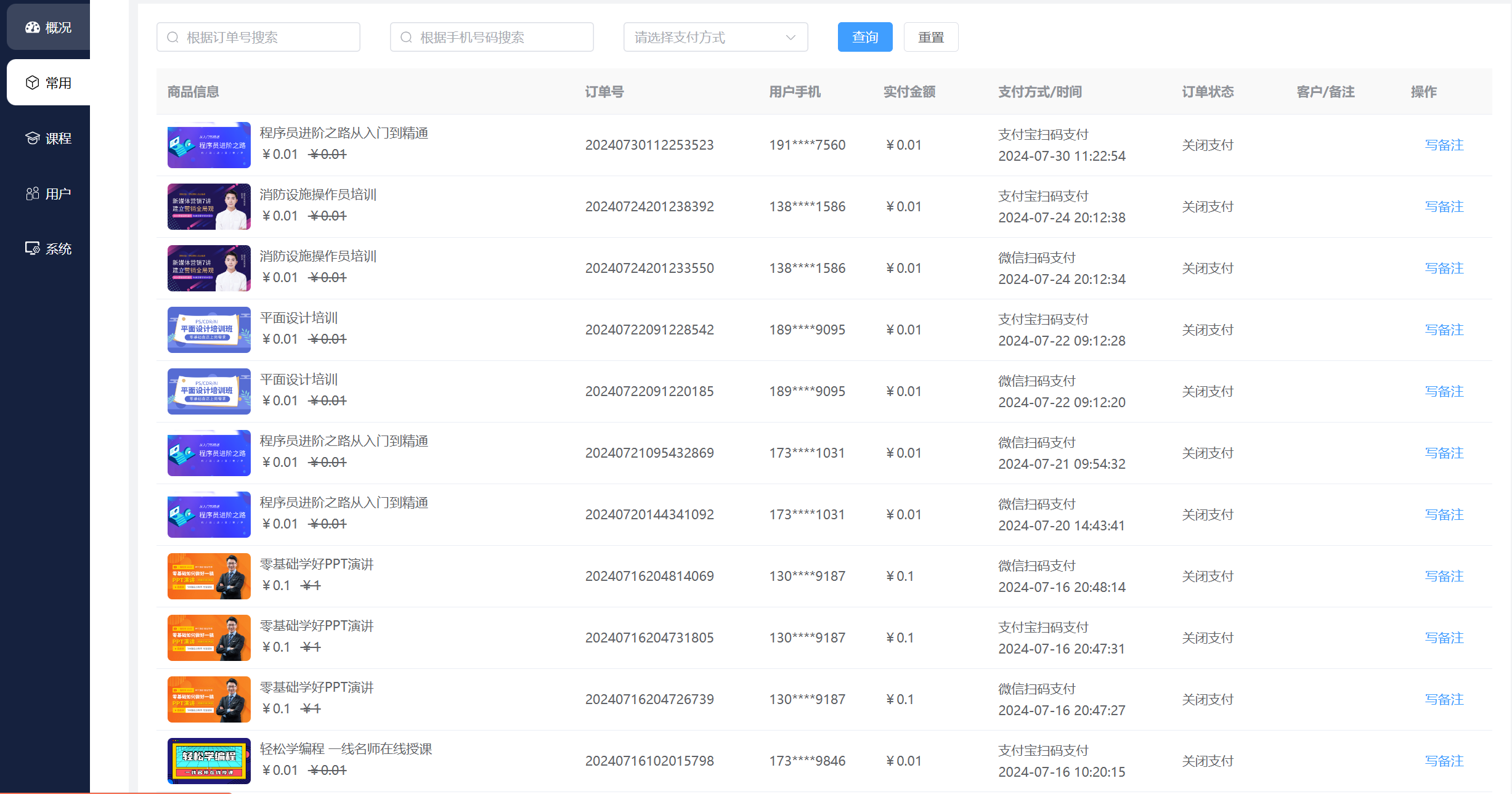Click 写备注 for order 20240716102015798
The height and width of the screenshot is (794, 1512).
click(1444, 761)
